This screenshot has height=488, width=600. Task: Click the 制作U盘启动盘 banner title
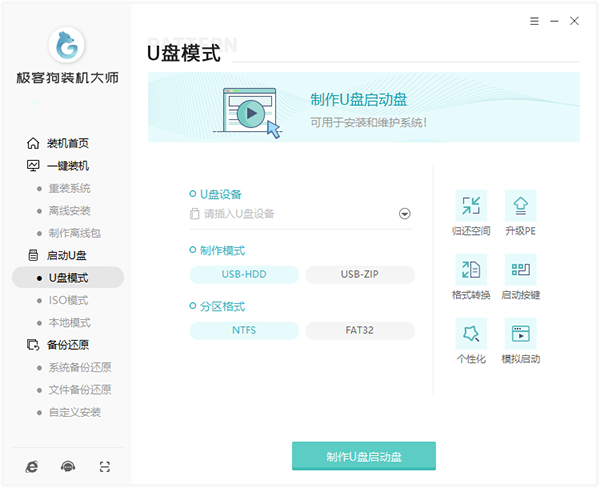359,100
